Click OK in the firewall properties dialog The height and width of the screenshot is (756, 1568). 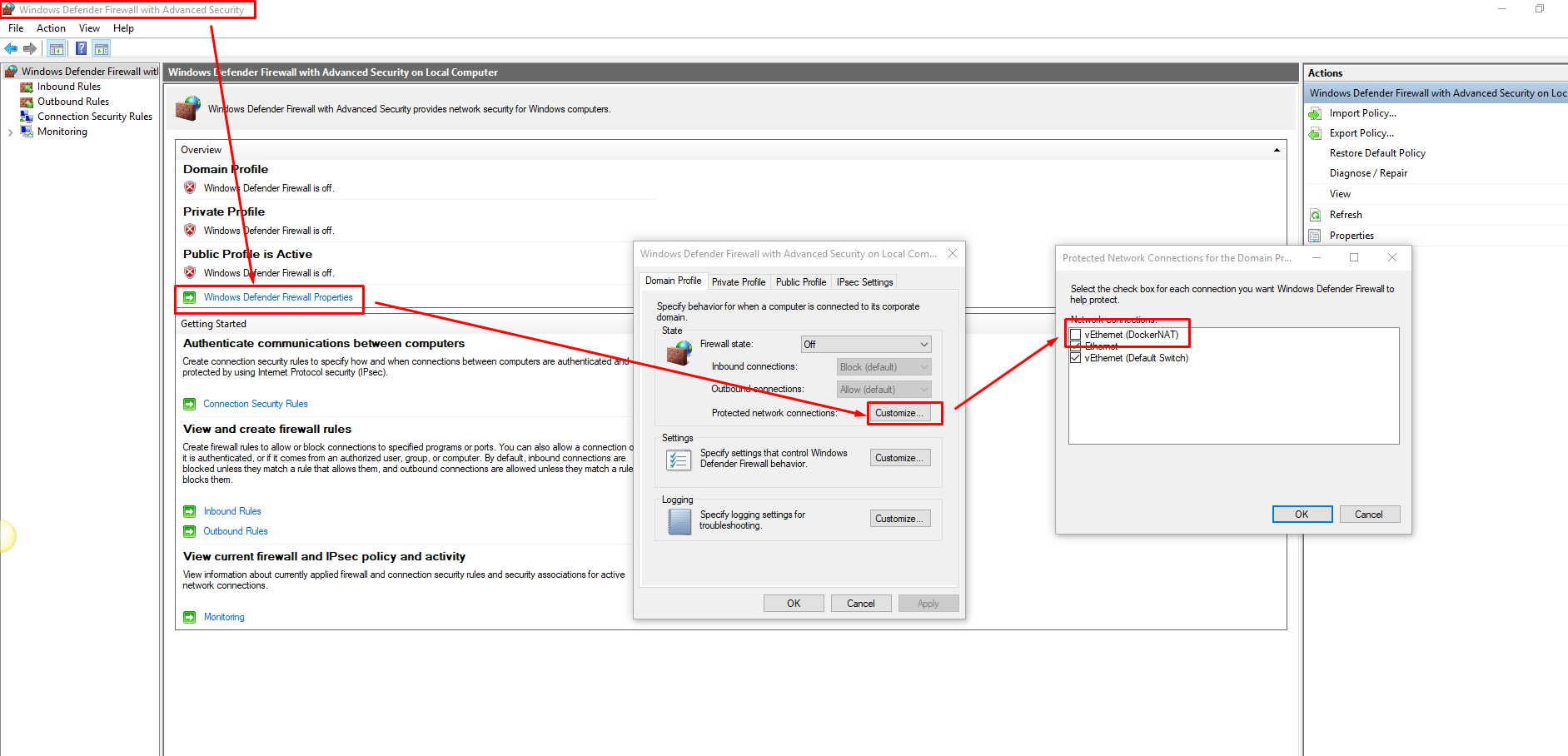(x=794, y=604)
